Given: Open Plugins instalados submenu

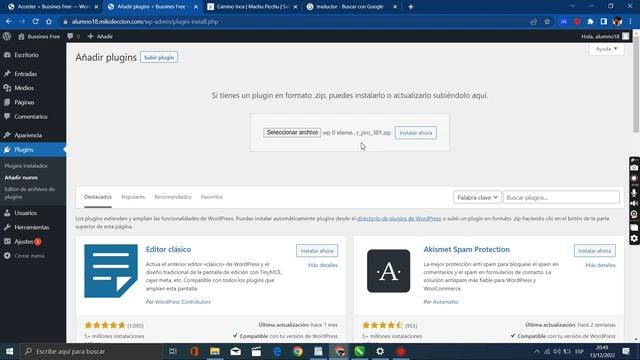Looking at the screenshot, I should coord(26,166).
